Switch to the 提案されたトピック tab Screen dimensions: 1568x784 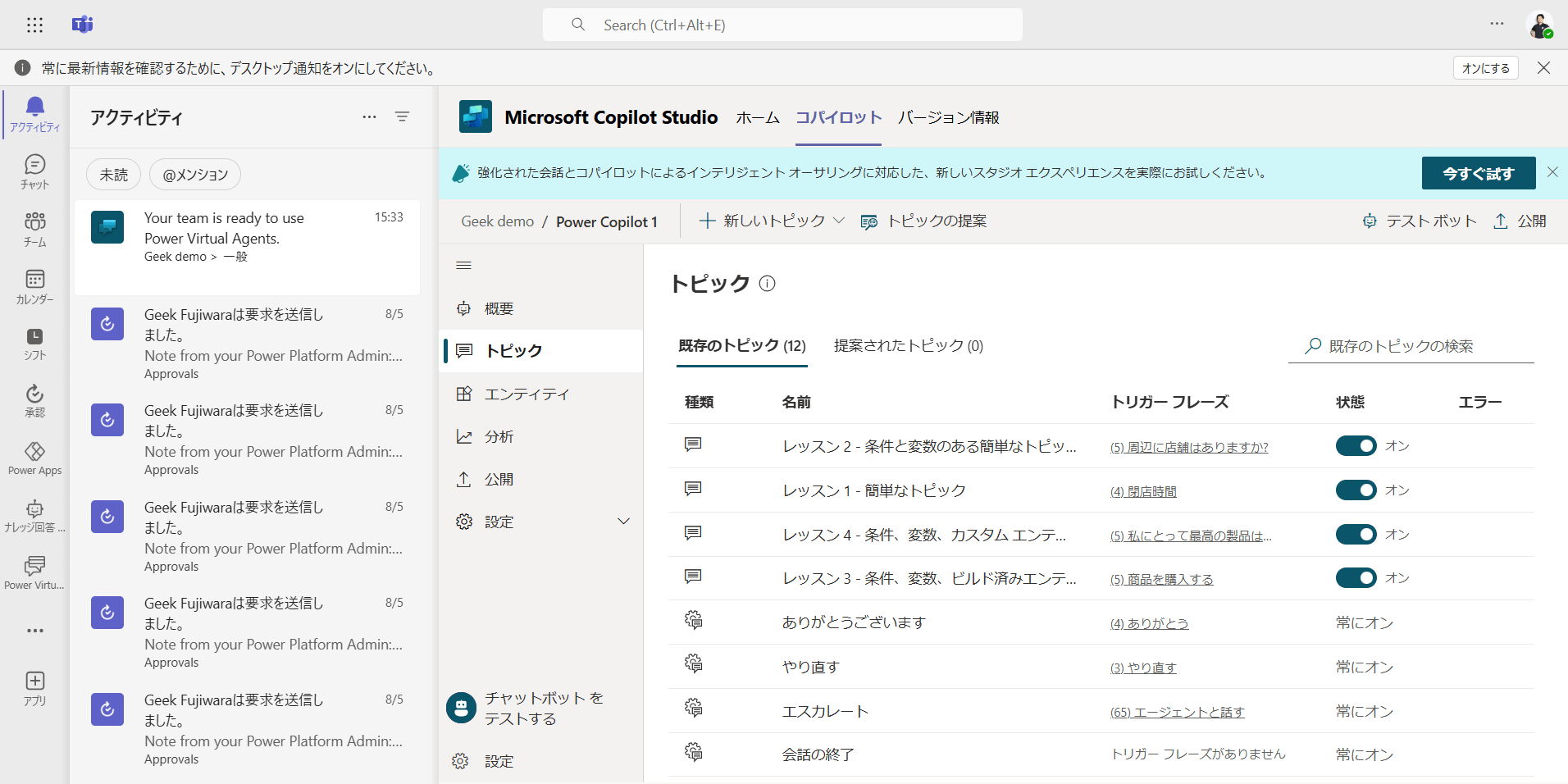coord(908,345)
